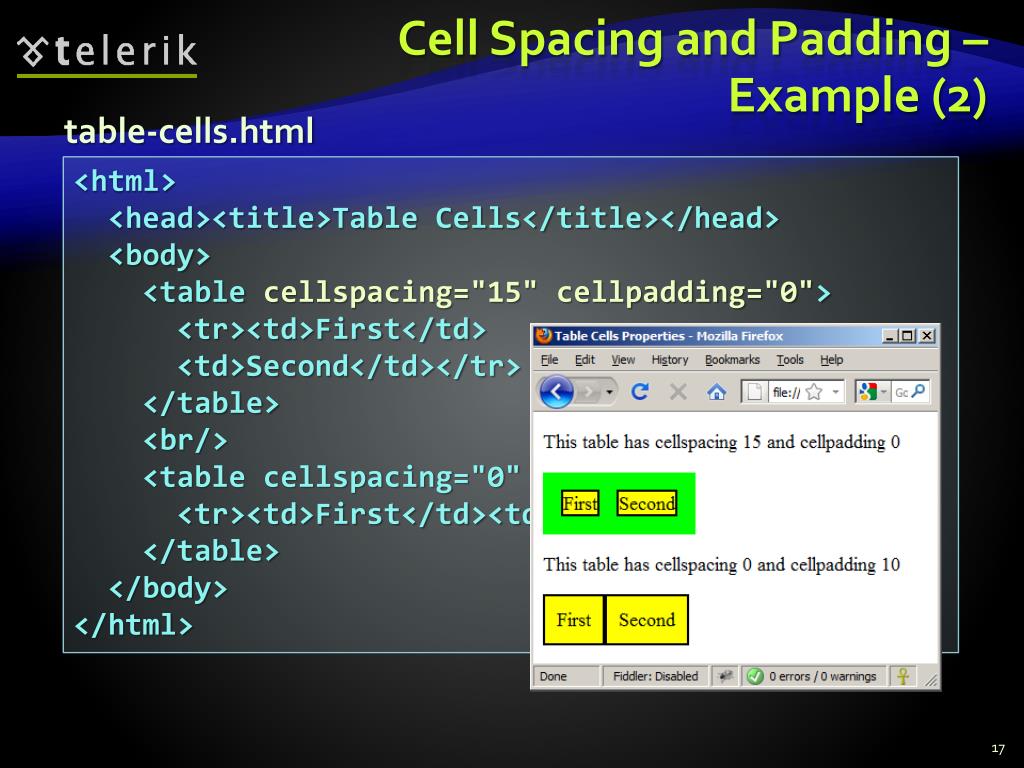This screenshot has width=1024, height=768.
Task: Click the page identity icon in address bar
Action: [x=754, y=392]
